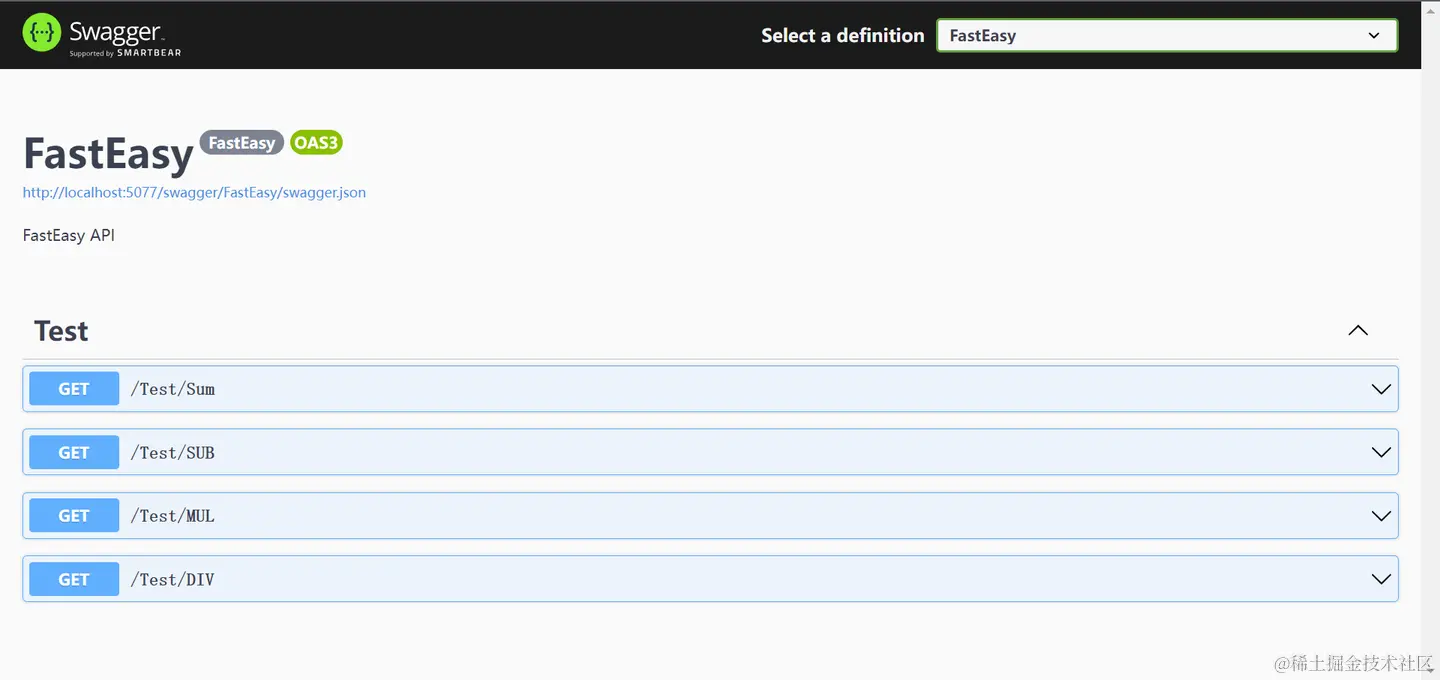Click GET badge for /Test/SUB
Viewport: 1440px width, 680px height.
[x=74, y=452]
